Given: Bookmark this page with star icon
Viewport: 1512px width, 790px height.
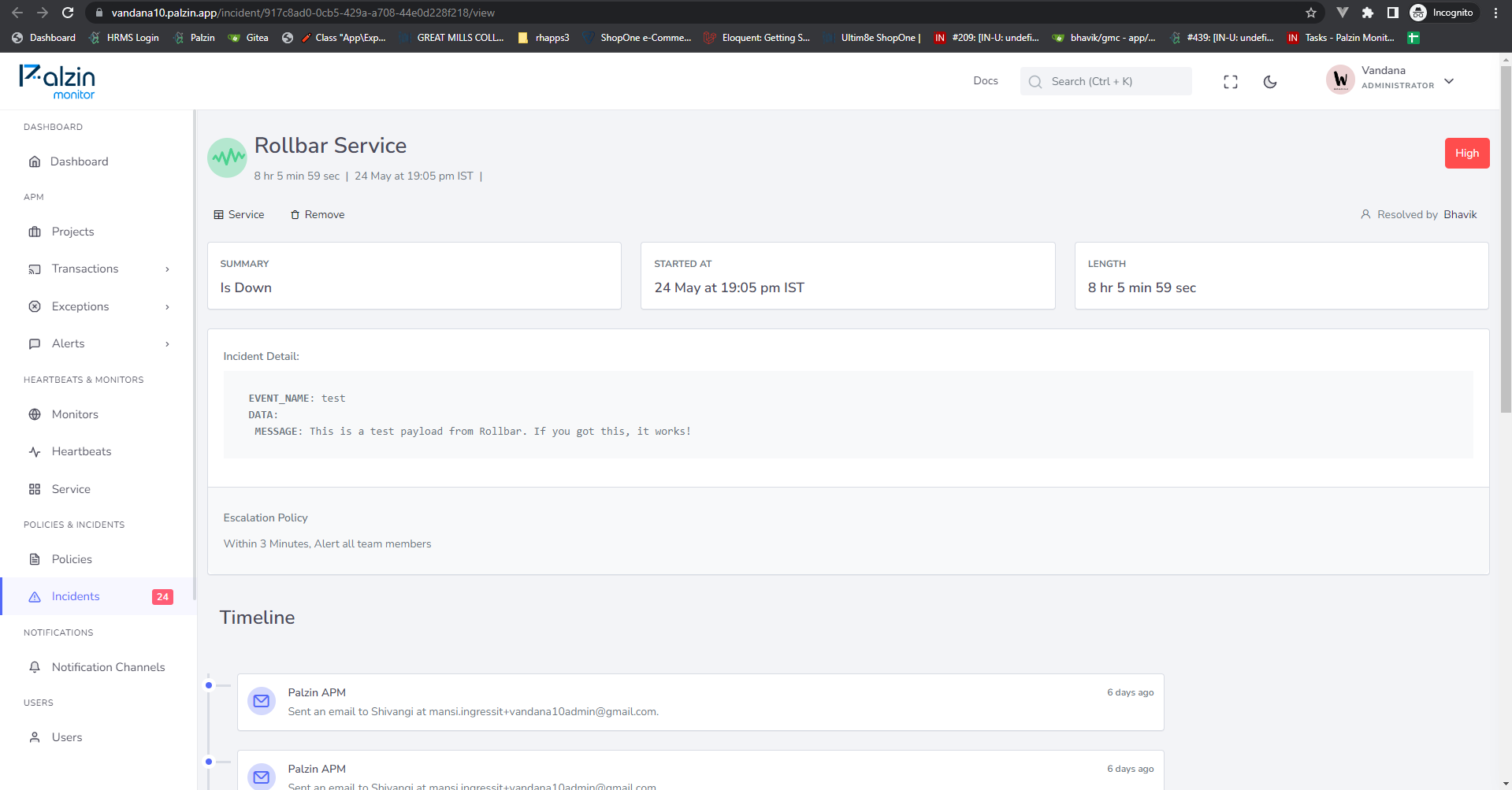Looking at the screenshot, I should coord(1311,13).
